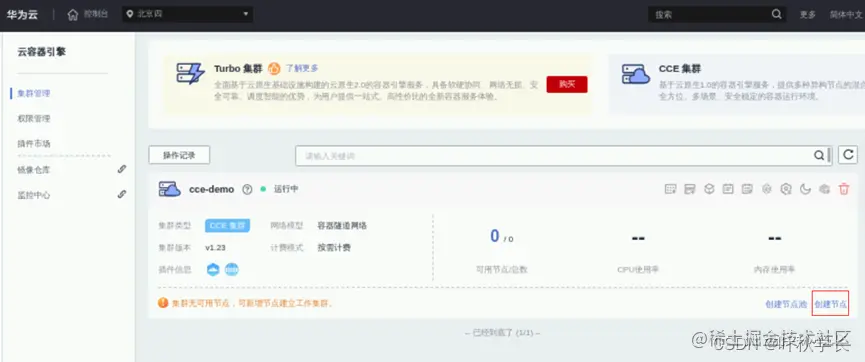Click the hexagon settings gear in cce-demo toolbar

click(786, 189)
